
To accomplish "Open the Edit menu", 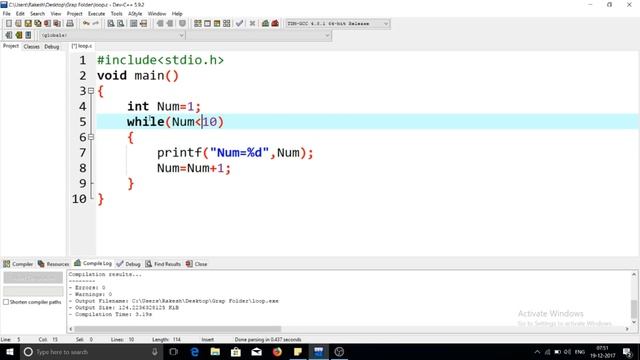I will coord(20,13).
